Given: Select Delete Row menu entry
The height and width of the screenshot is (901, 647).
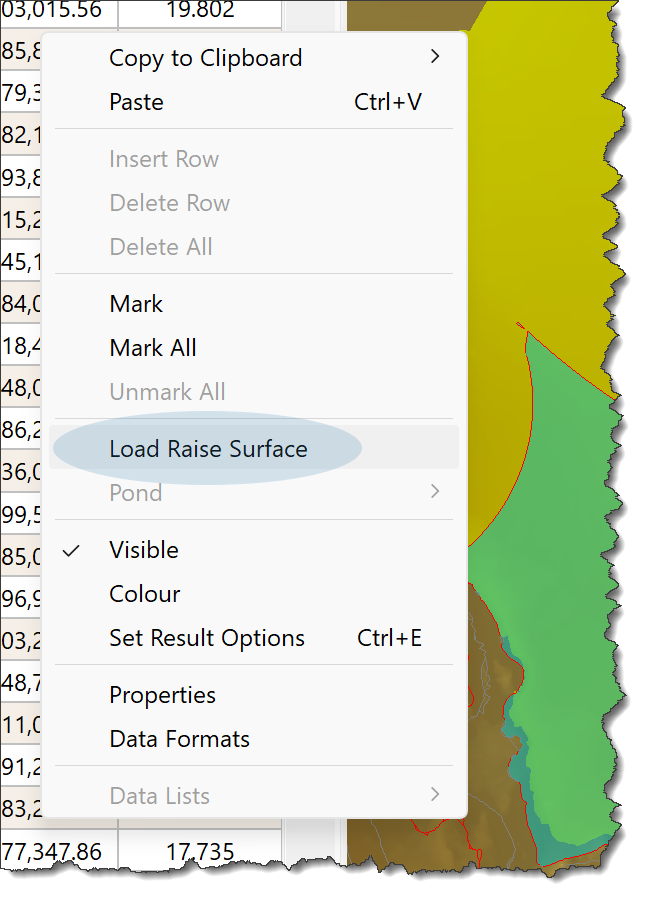Looking at the screenshot, I should coord(253,203).
